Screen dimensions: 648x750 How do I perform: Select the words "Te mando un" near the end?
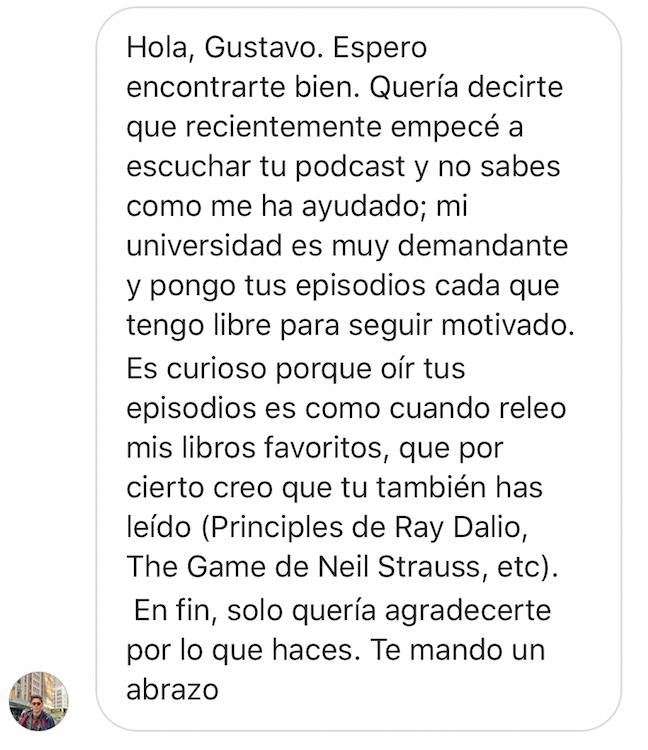tap(457, 651)
